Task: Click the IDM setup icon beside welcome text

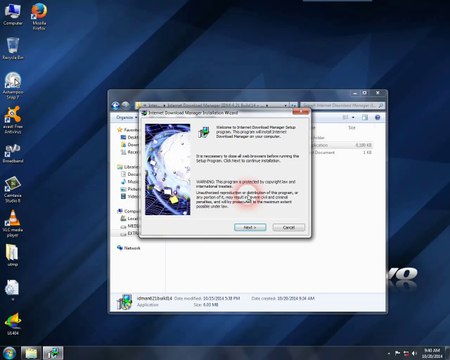Action: [204, 132]
